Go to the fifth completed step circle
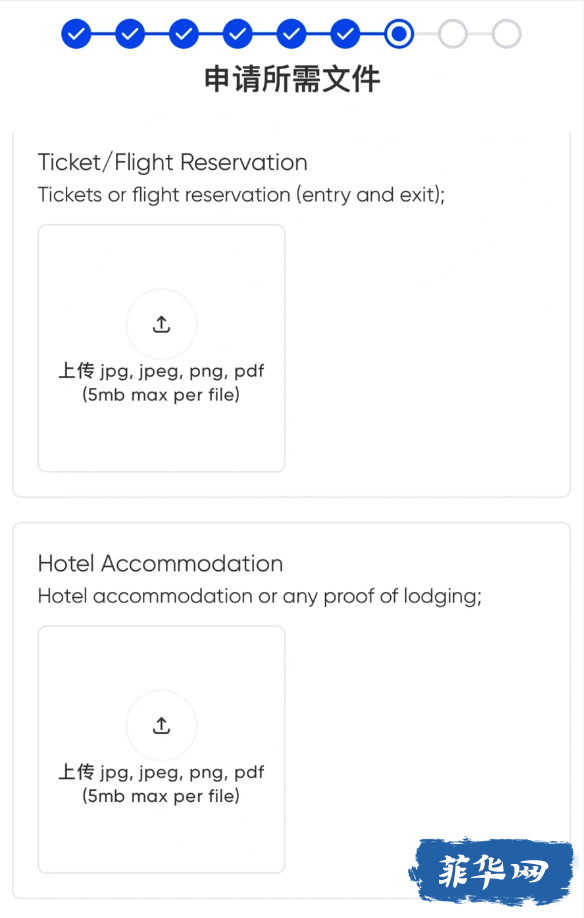584x918 pixels. [x=291, y=34]
